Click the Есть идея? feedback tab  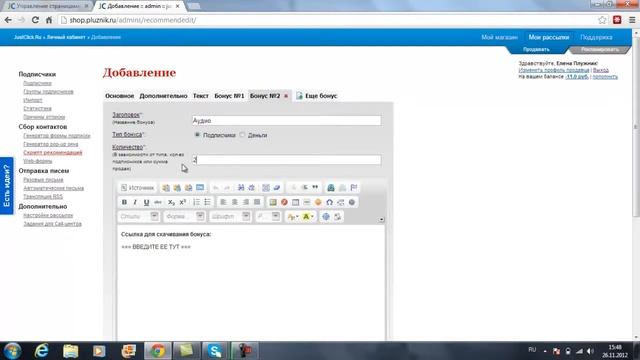click(7, 185)
